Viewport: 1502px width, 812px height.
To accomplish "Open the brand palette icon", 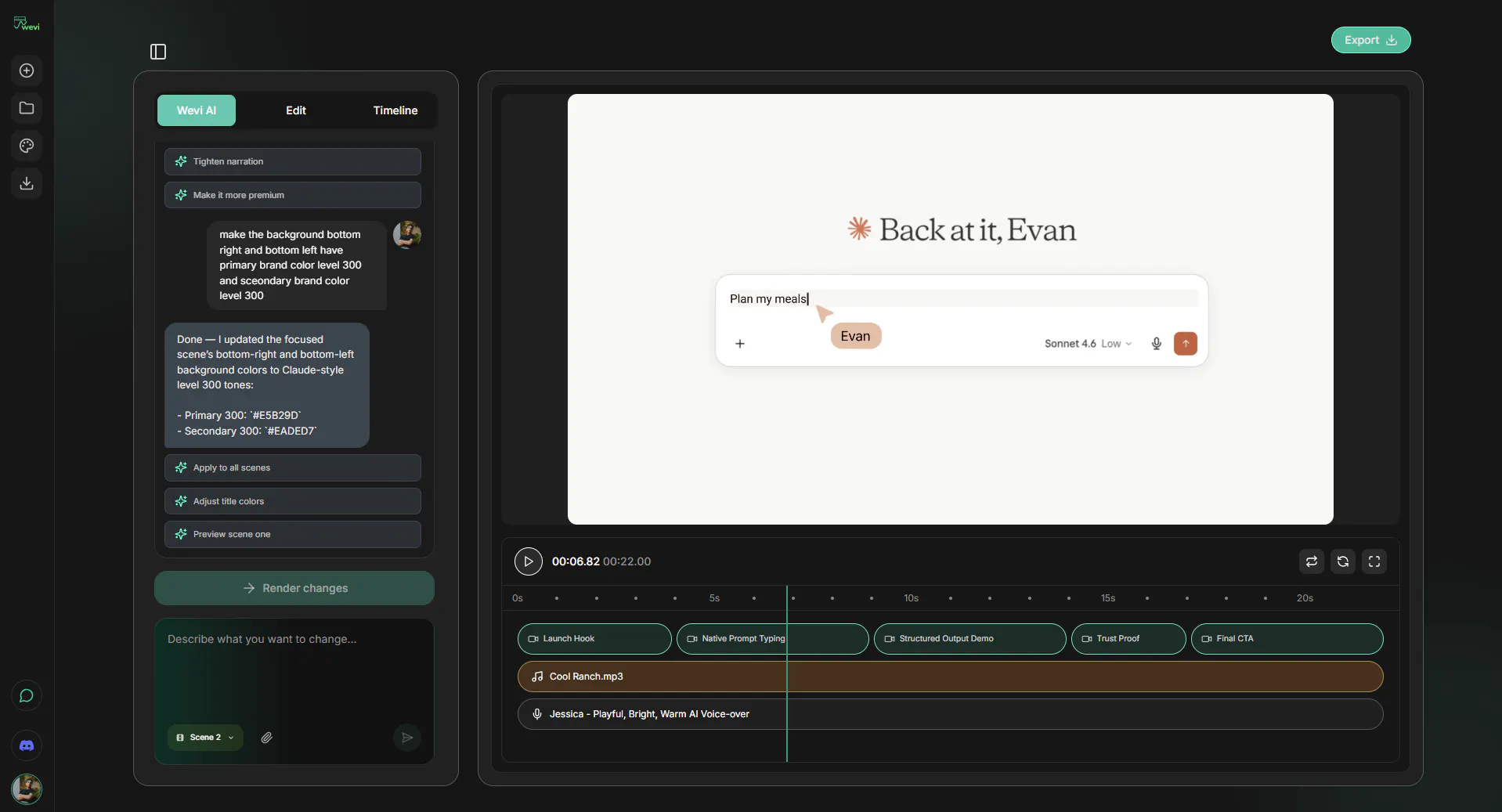I will (27, 146).
